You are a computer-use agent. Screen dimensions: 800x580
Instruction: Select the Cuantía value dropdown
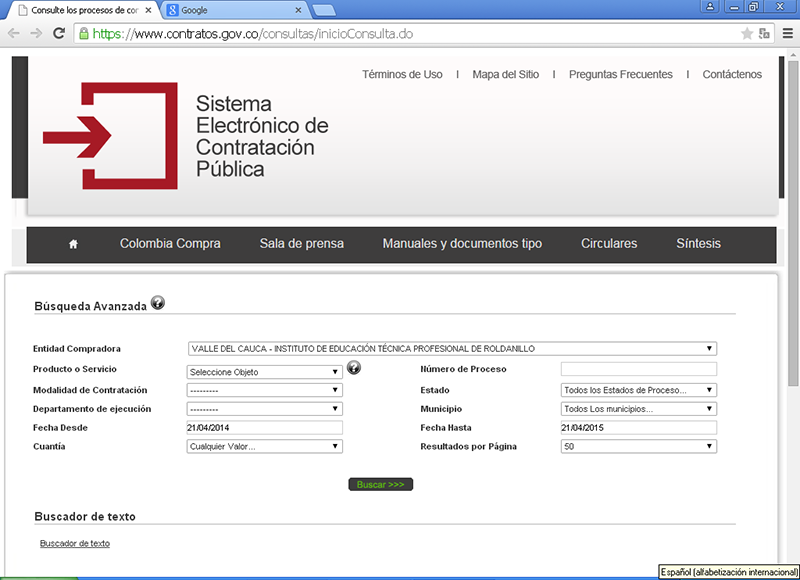[x=264, y=447]
